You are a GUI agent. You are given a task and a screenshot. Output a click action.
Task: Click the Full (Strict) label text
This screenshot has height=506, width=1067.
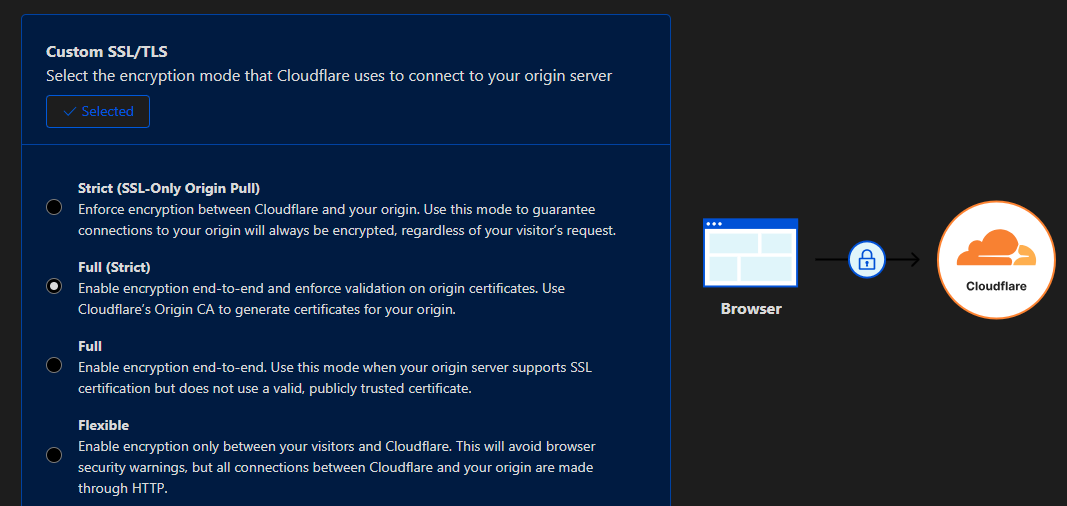pos(114,267)
